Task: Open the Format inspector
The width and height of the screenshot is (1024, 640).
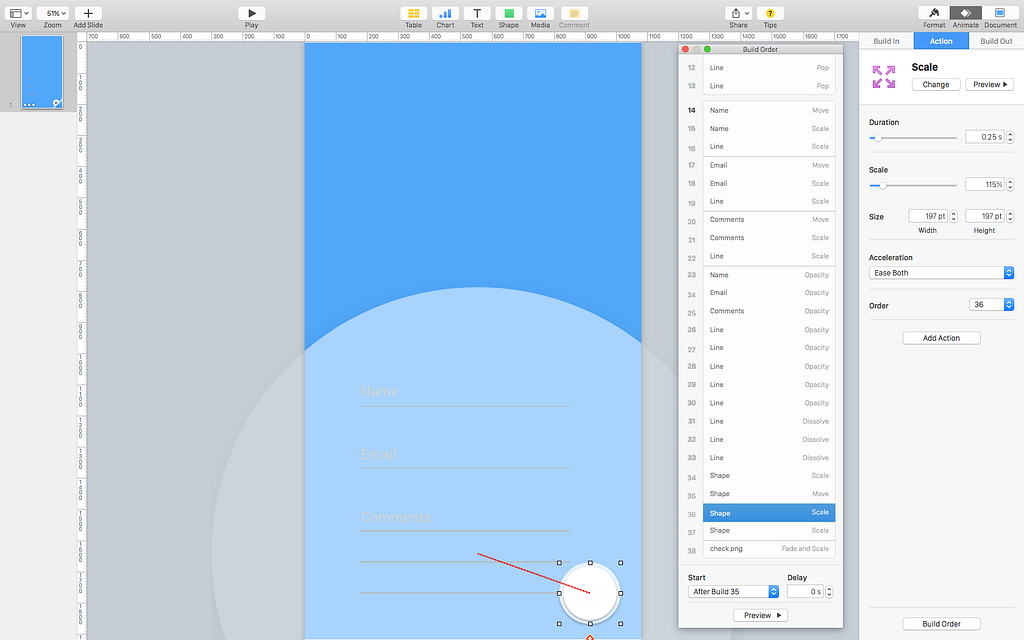Action: click(934, 13)
